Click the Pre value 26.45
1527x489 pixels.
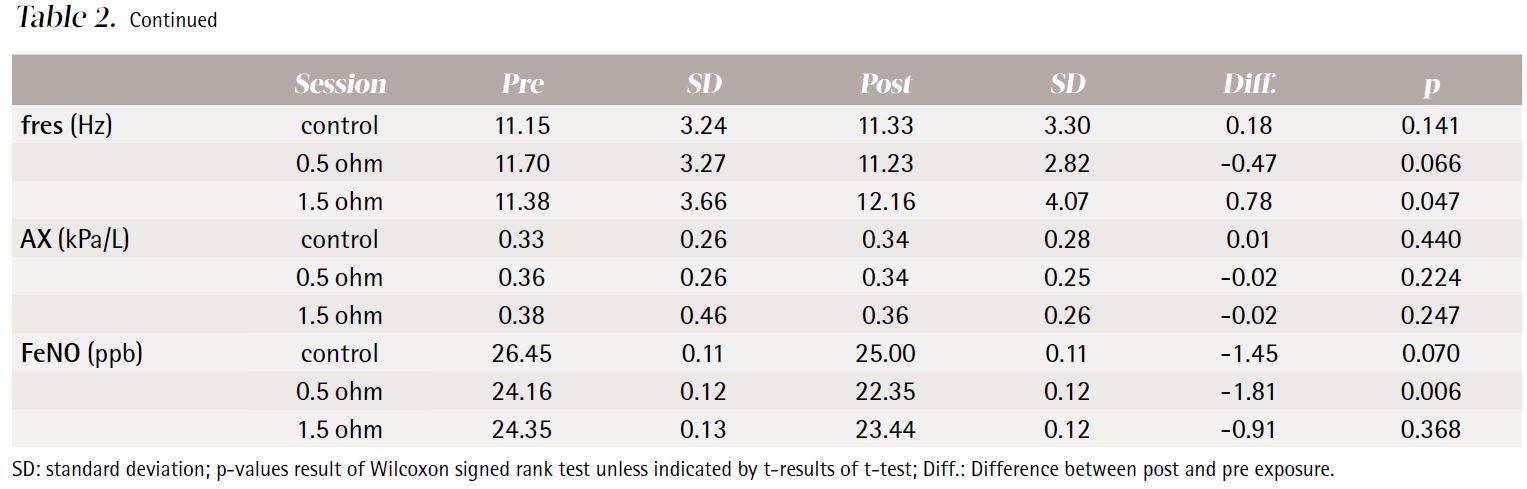(522, 354)
